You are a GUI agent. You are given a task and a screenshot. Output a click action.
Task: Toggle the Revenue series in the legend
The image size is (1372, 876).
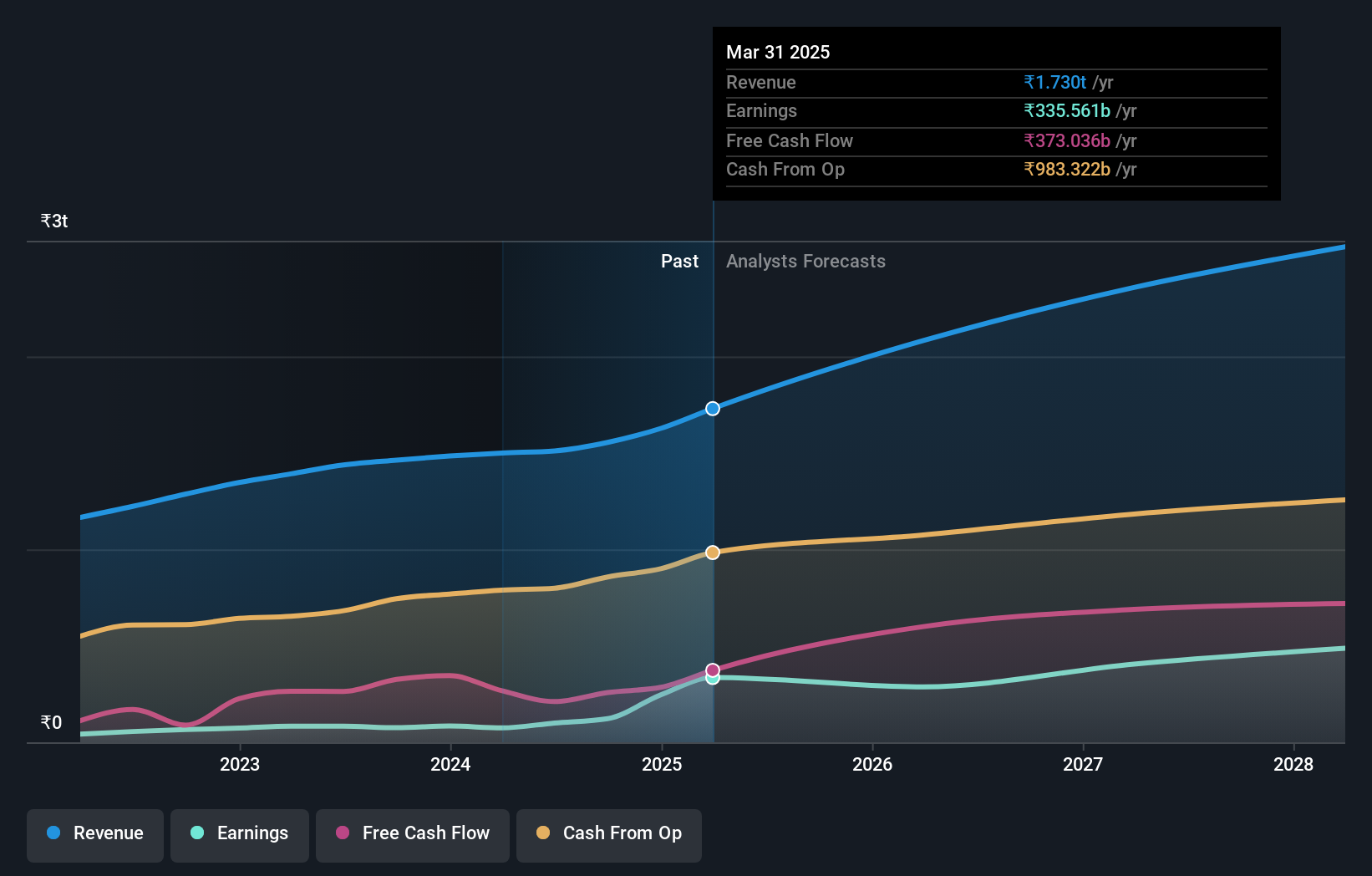pos(95,835)
